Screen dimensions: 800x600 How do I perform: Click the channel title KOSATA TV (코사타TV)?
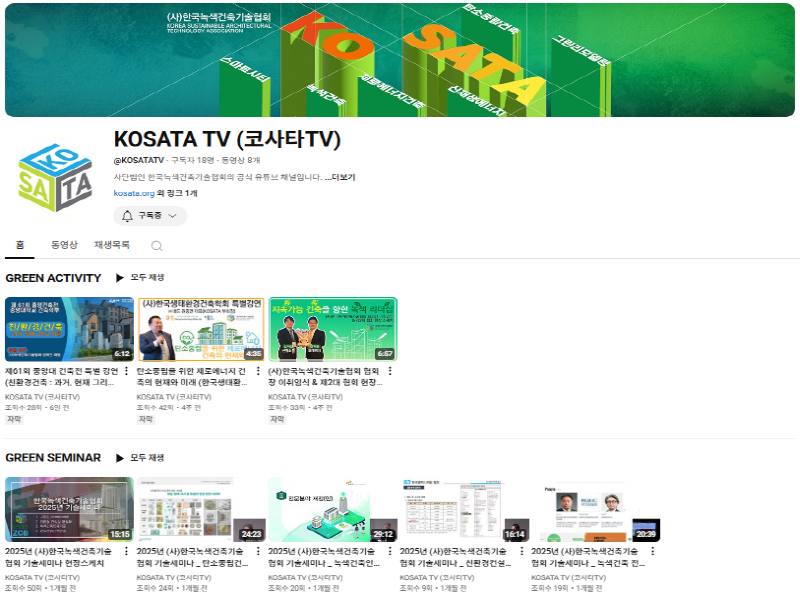[x=227, y=139]
